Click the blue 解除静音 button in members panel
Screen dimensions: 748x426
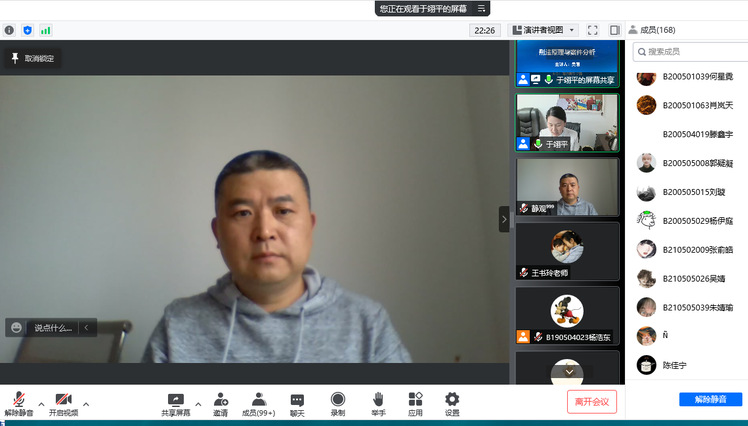(x=710, y=400)
